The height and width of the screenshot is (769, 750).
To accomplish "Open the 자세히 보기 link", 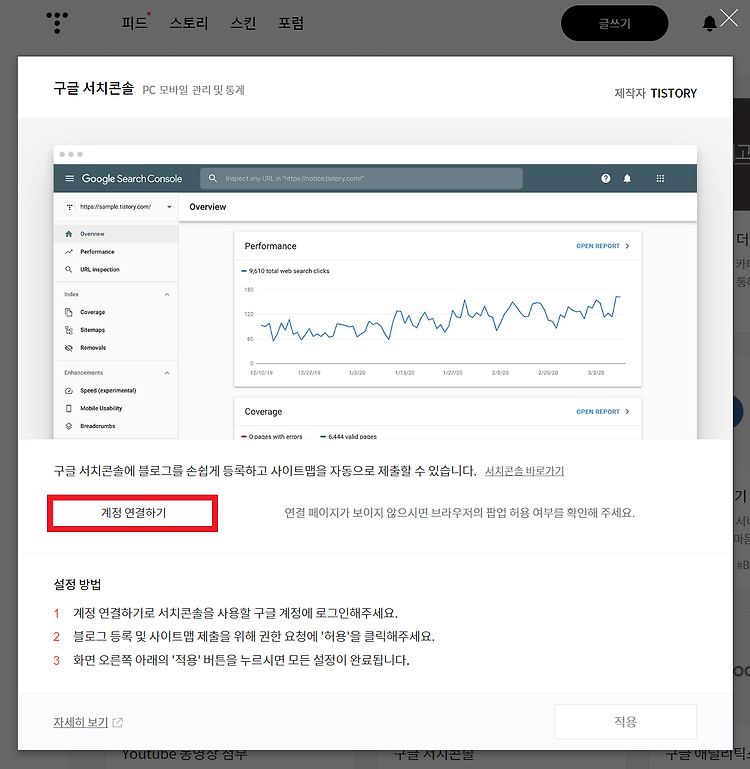I will point(80,722).
